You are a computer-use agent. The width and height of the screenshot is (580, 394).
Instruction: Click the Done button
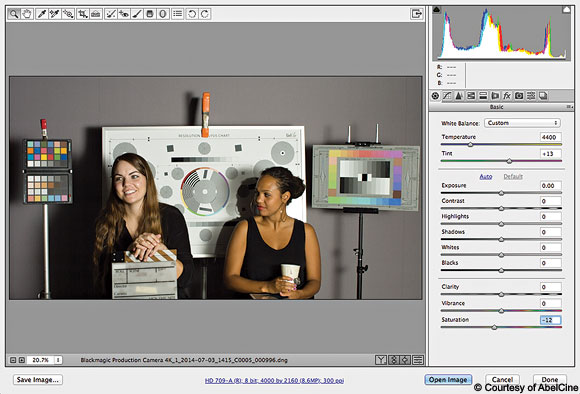550,380
